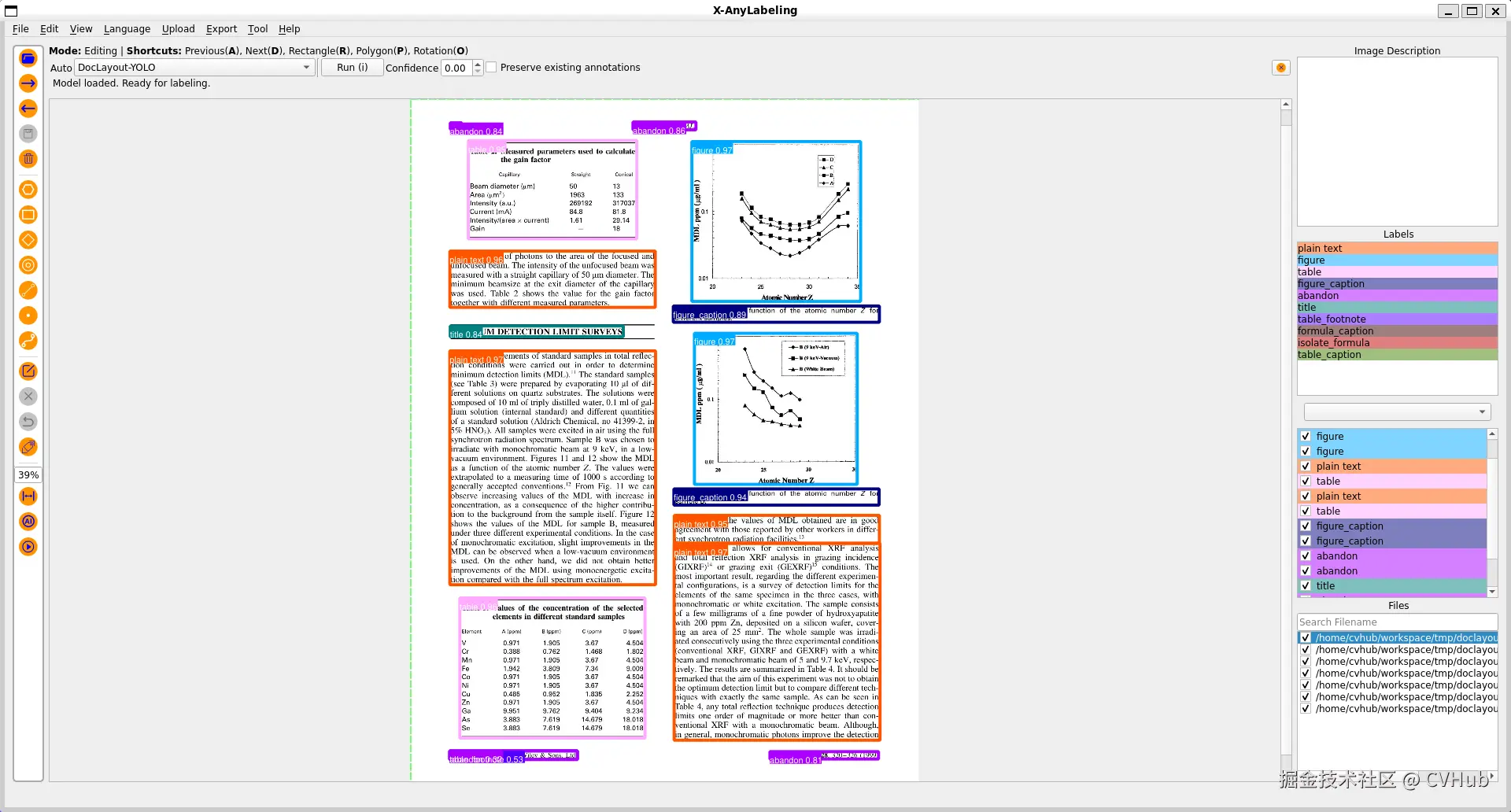The height and width of the screenshot is (812, 1511).
Task: Click the 39% zoom value box
Action: point(28,475)
